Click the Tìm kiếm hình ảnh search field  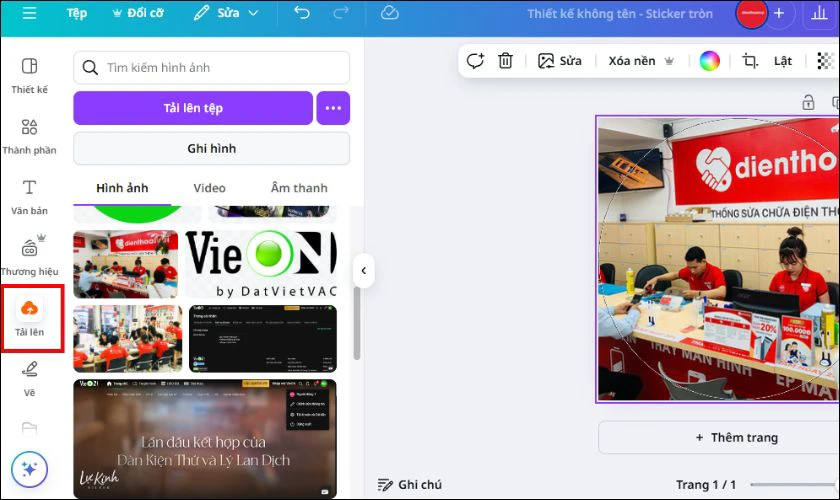coord(211,68)
